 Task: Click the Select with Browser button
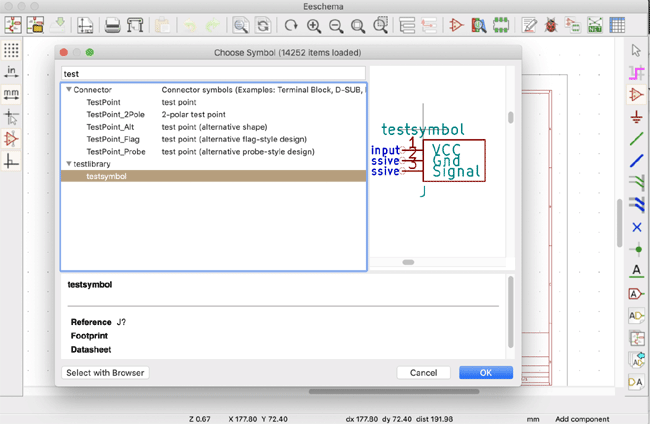(105, 373)
